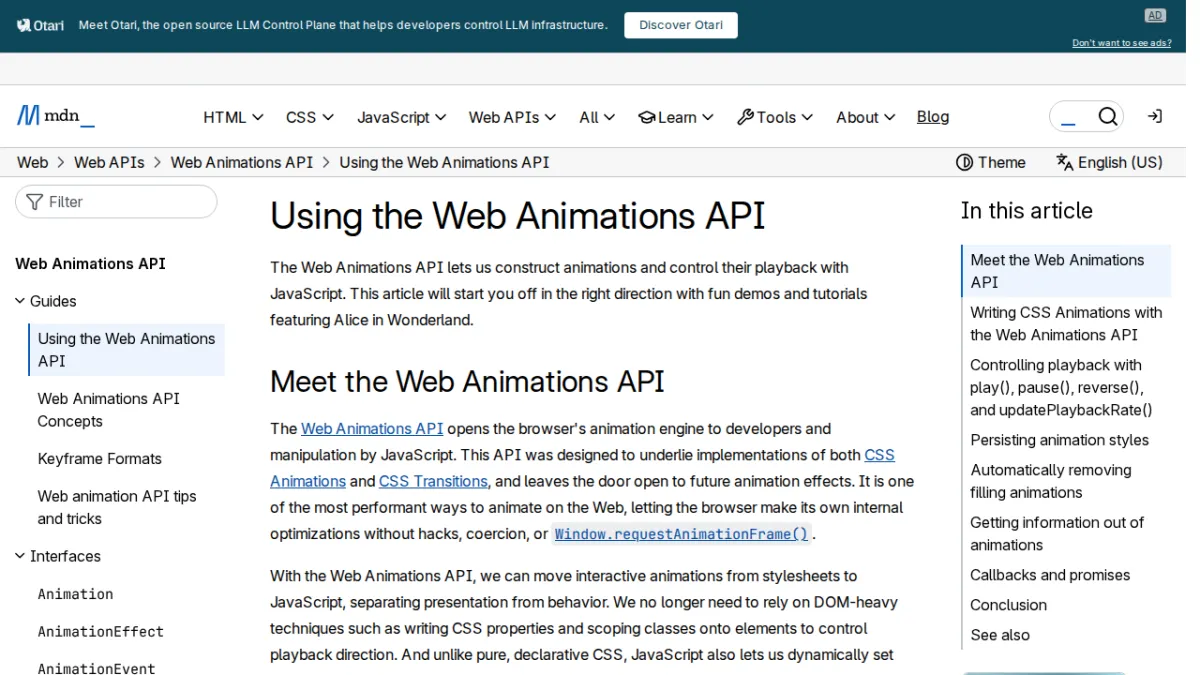The height and width of the screenshot is (675, 1200).
Task: Click the search magnifier icon
Action: (1107, 117)
